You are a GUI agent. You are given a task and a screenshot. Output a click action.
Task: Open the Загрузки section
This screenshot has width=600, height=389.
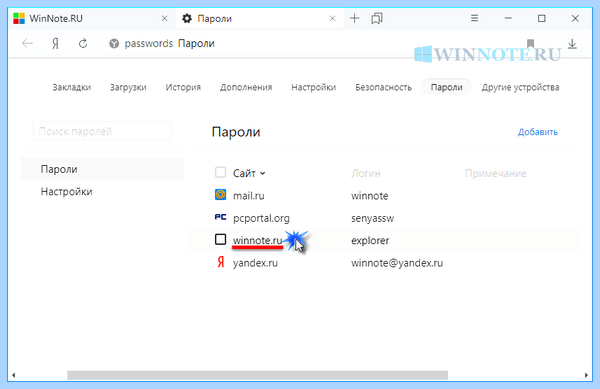coord(128,87)
